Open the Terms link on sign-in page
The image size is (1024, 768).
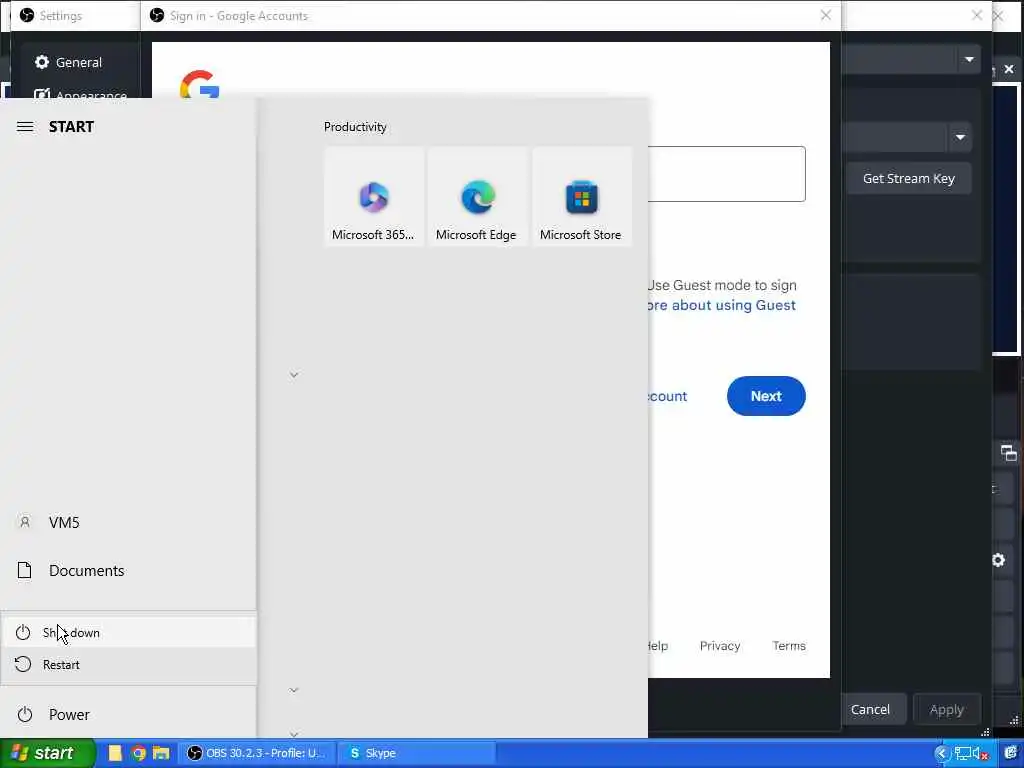789,646
